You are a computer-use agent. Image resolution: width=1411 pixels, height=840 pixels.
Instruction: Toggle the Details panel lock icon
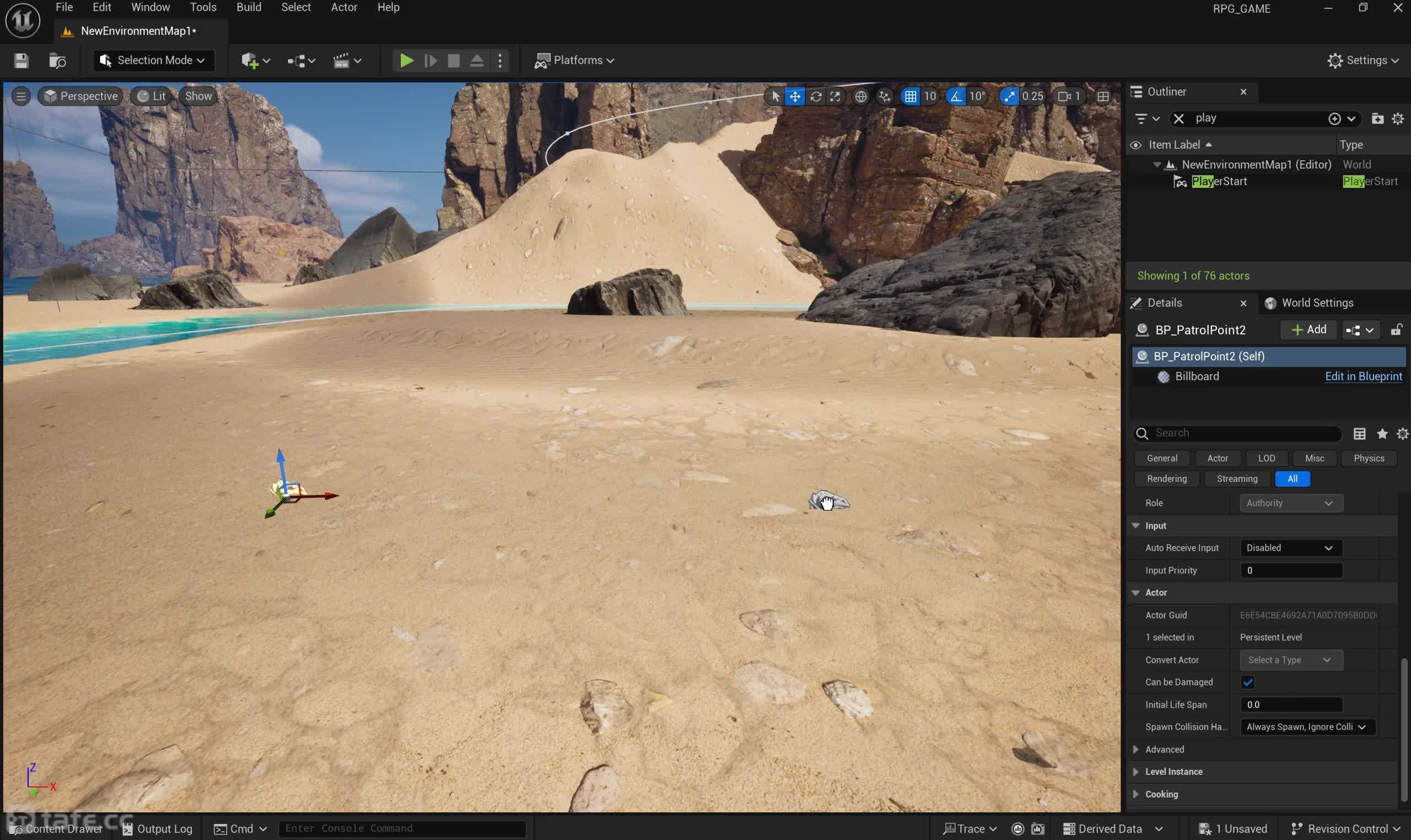(1396, 330)
